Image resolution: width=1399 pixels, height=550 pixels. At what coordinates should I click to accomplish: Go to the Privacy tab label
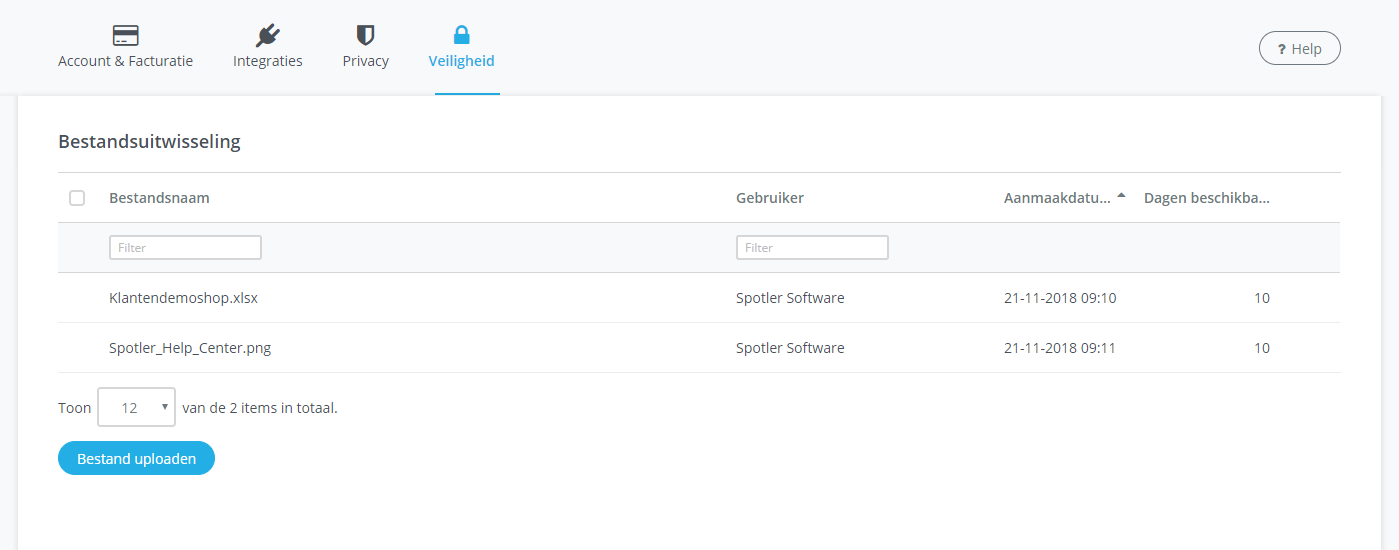point(365,61)
